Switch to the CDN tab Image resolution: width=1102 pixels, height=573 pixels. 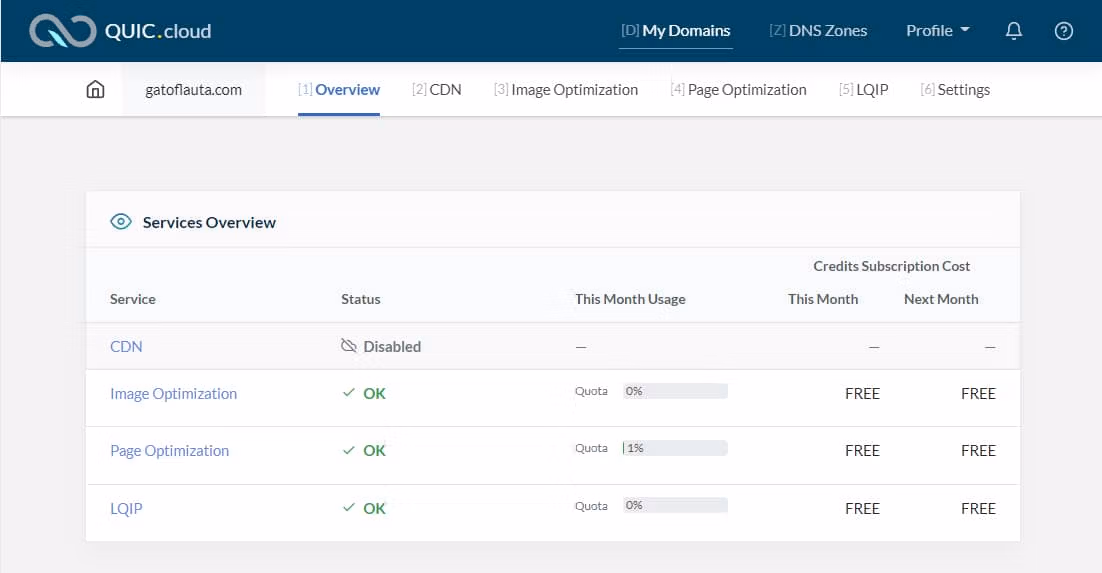coord(436,90)
